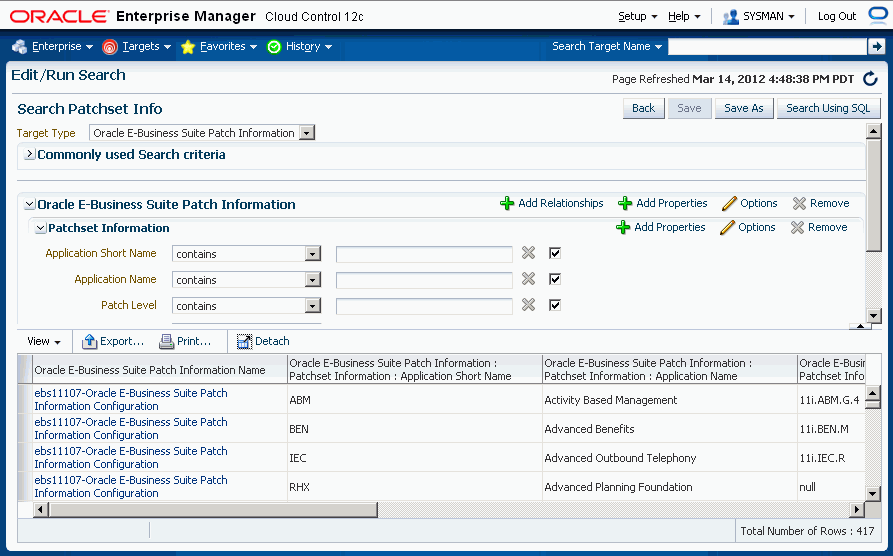
Task: Toggle Patch Level checkbox
Action: pyautogui.click(x=555, y=305)
